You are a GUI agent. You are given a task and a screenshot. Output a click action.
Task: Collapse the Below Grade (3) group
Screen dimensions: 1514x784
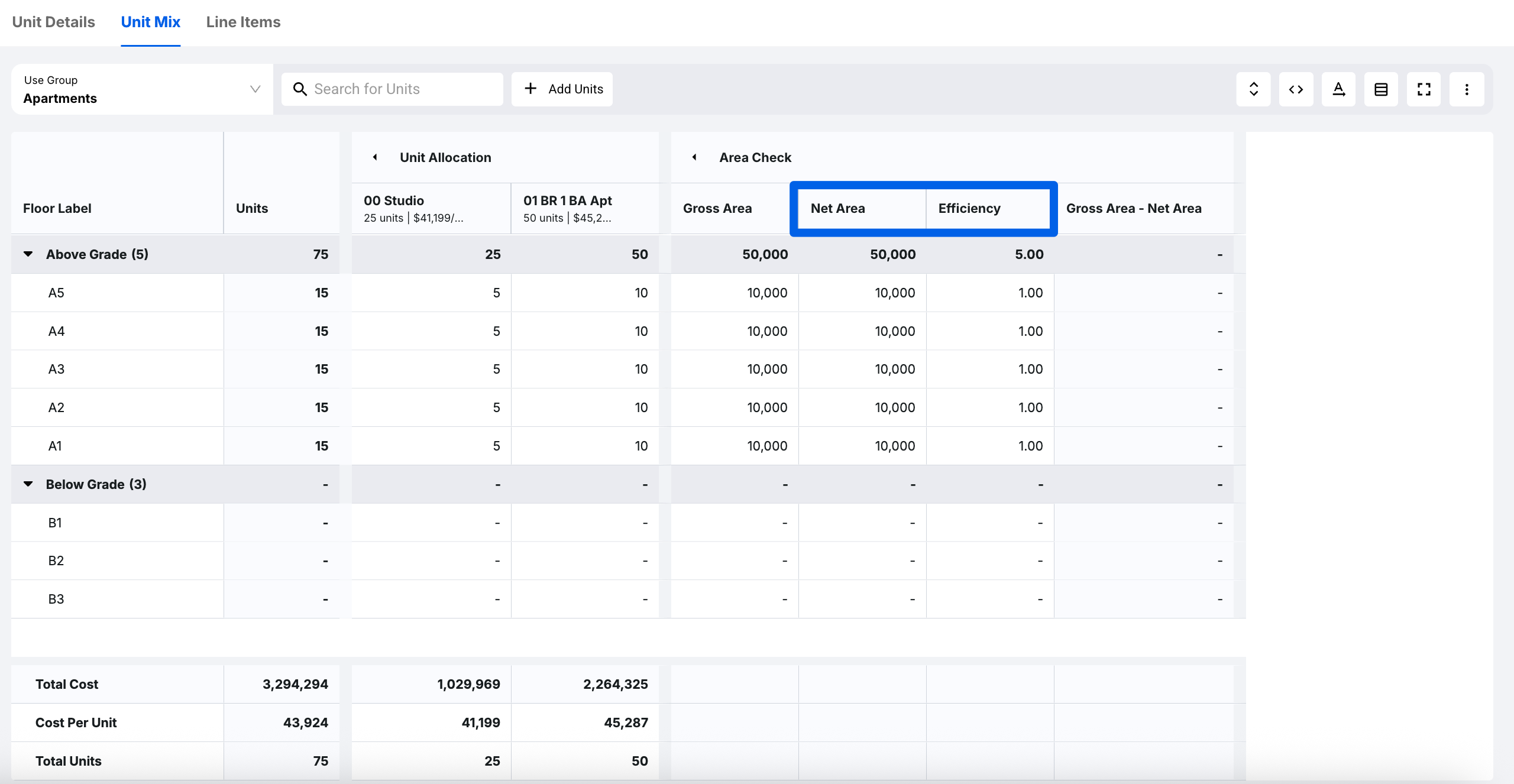click(28, 484)
